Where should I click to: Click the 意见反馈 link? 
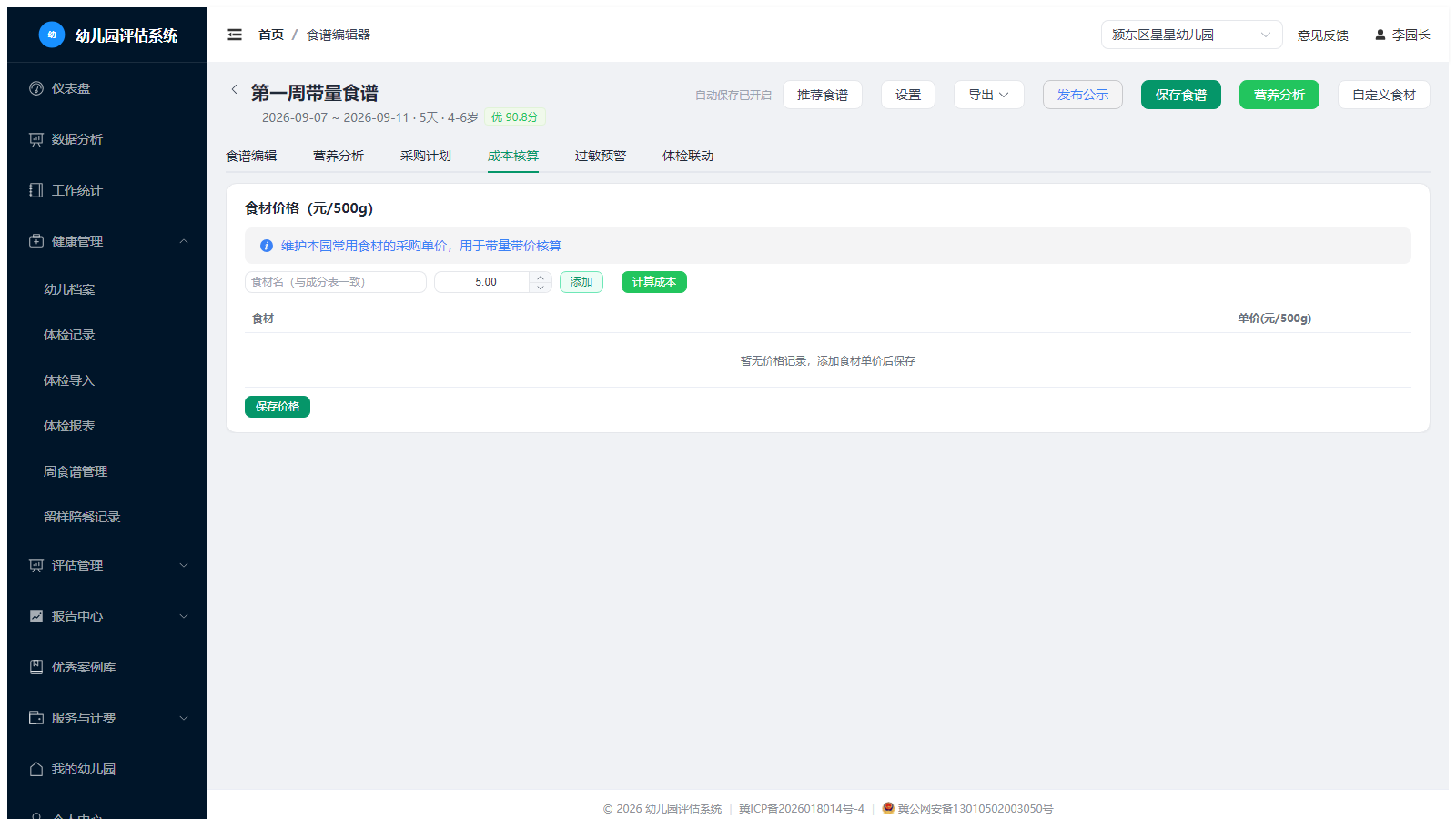(x=1323, y=35)
